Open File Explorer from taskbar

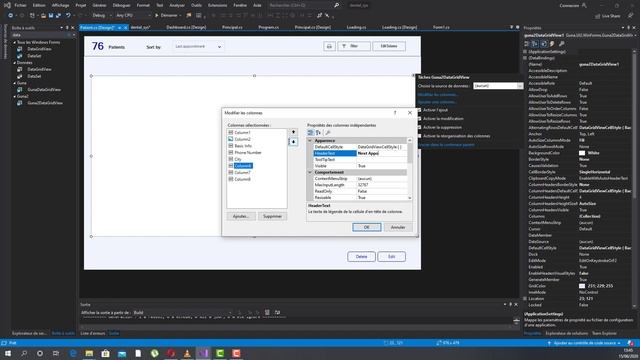pyautogui.click(x=89, y=353)
